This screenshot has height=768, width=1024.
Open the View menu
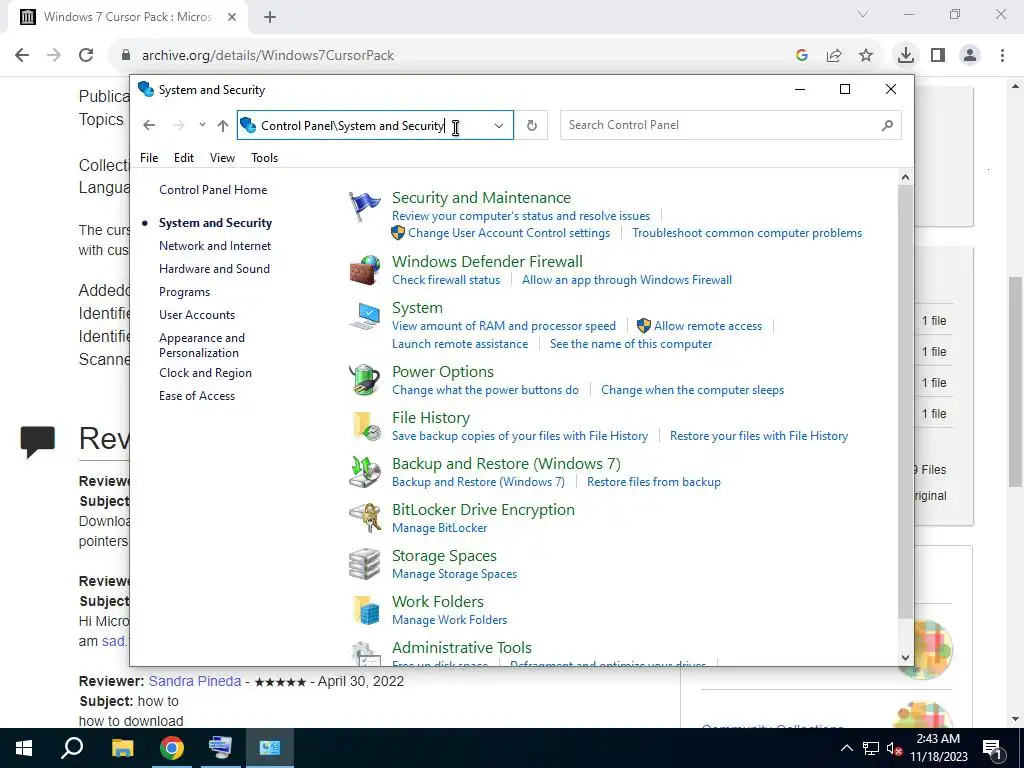tap(222, 158)
